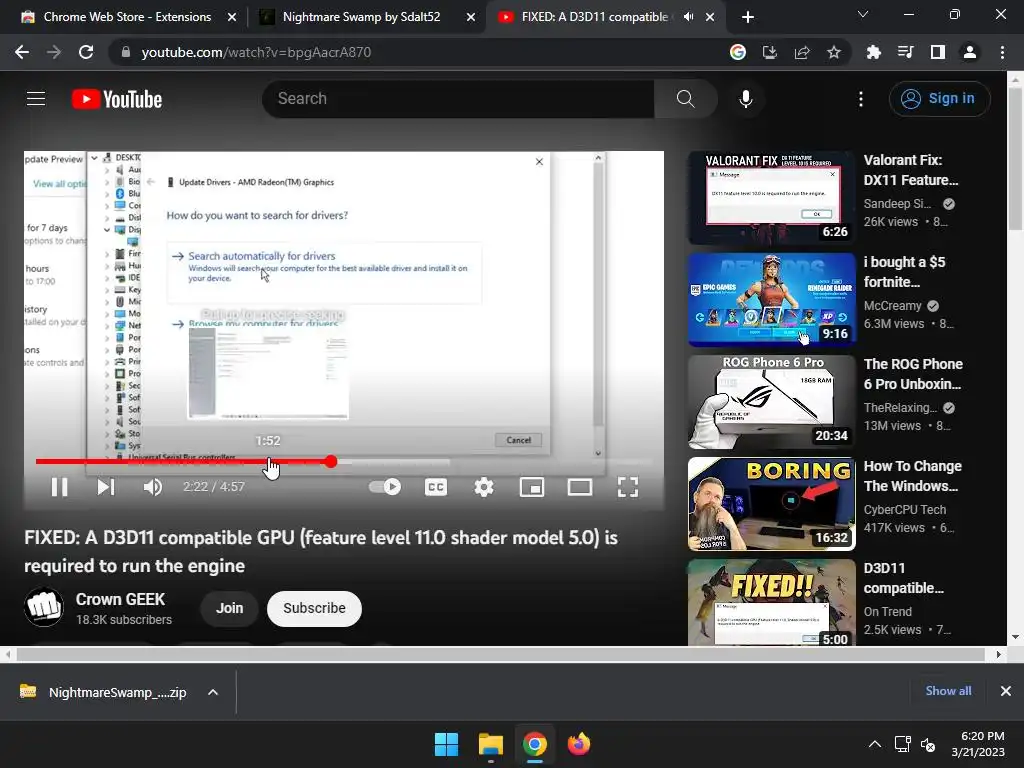Show all downloads
Screen dimensions: 1024x768
coord(948,691)
